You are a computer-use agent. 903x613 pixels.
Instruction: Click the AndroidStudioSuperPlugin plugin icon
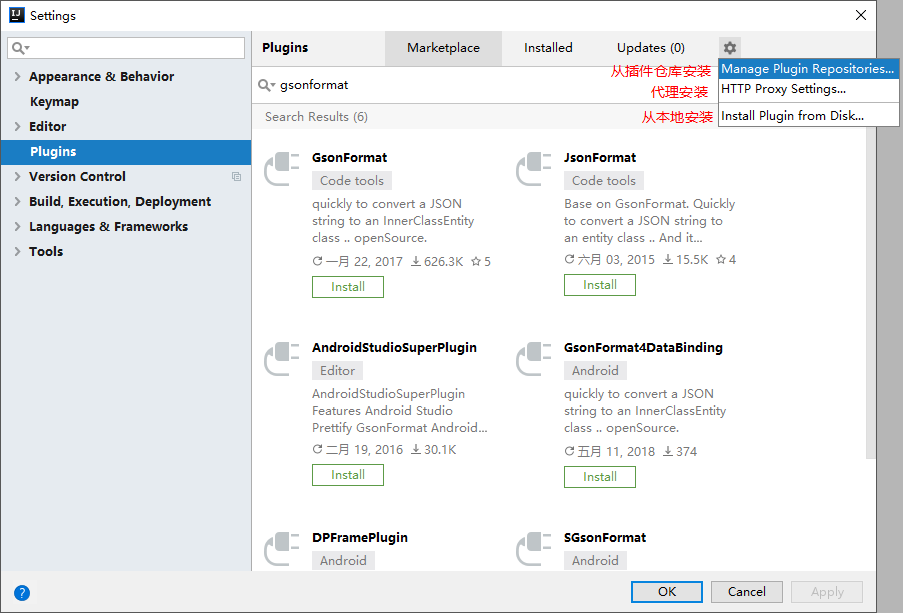click(282, 359)
